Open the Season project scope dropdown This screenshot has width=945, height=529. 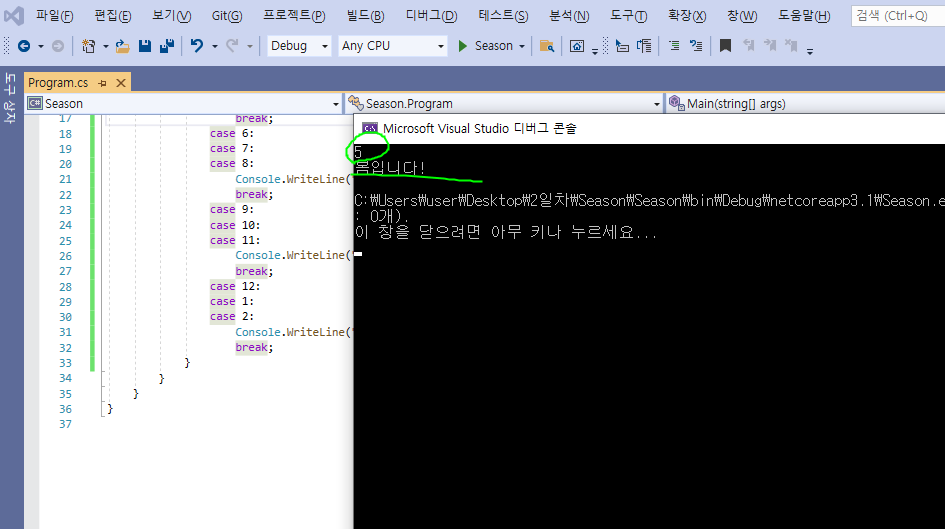tap(184, 104)
